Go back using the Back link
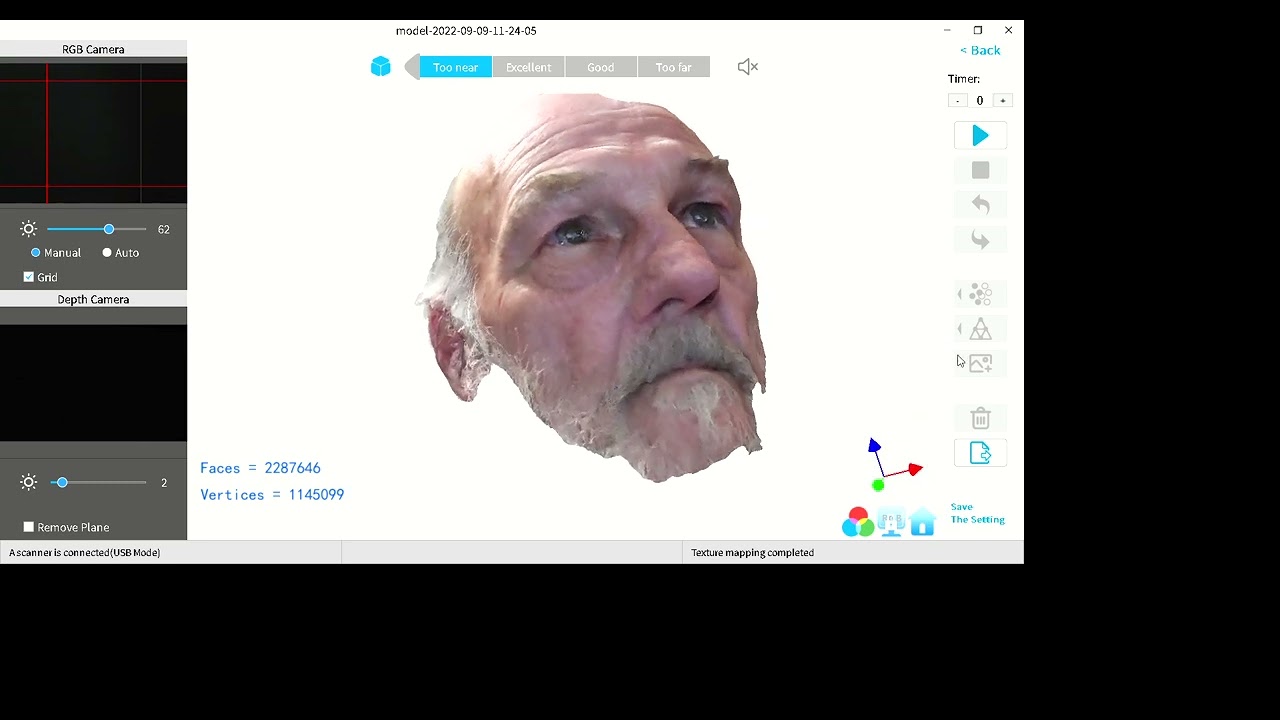 (x=980, y=50)
